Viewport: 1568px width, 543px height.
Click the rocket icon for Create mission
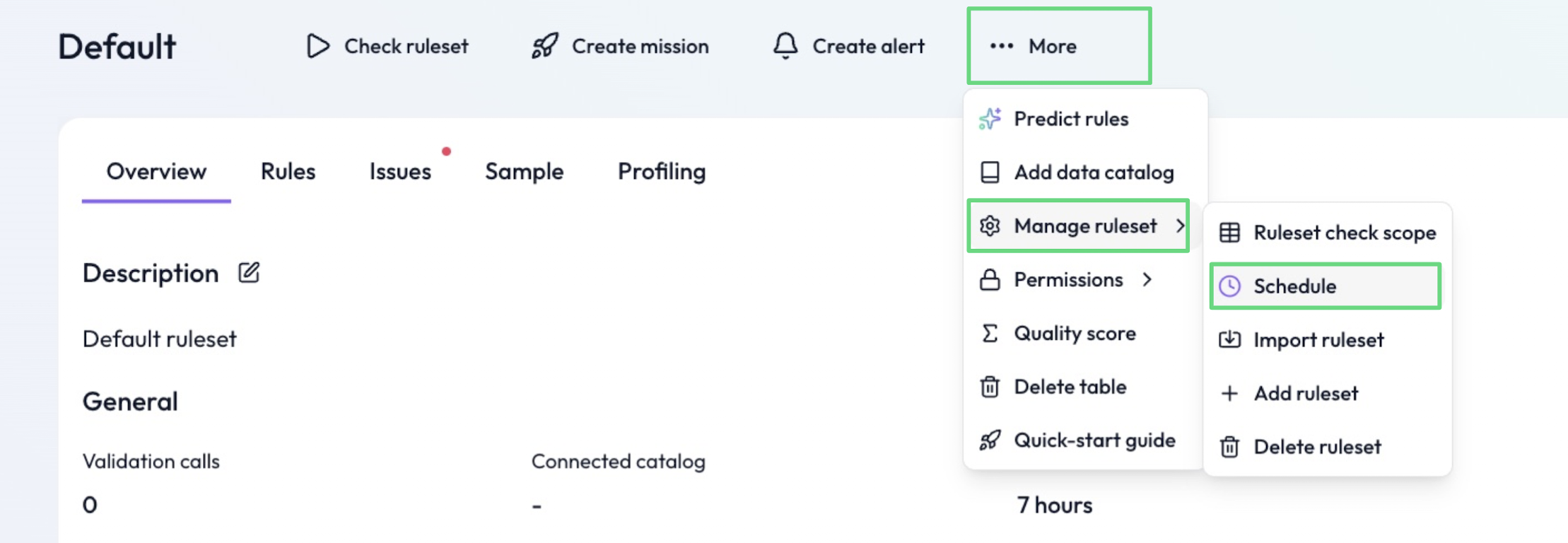coord(545,46)
